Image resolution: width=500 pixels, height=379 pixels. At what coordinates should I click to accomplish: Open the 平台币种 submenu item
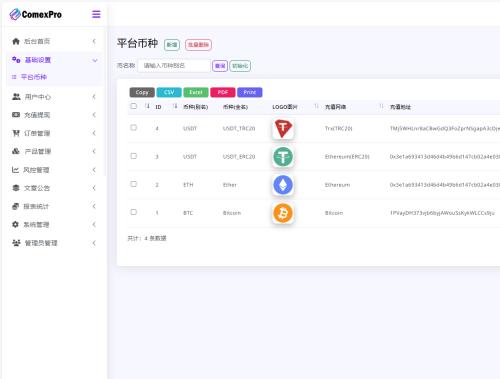pos(34,77)
